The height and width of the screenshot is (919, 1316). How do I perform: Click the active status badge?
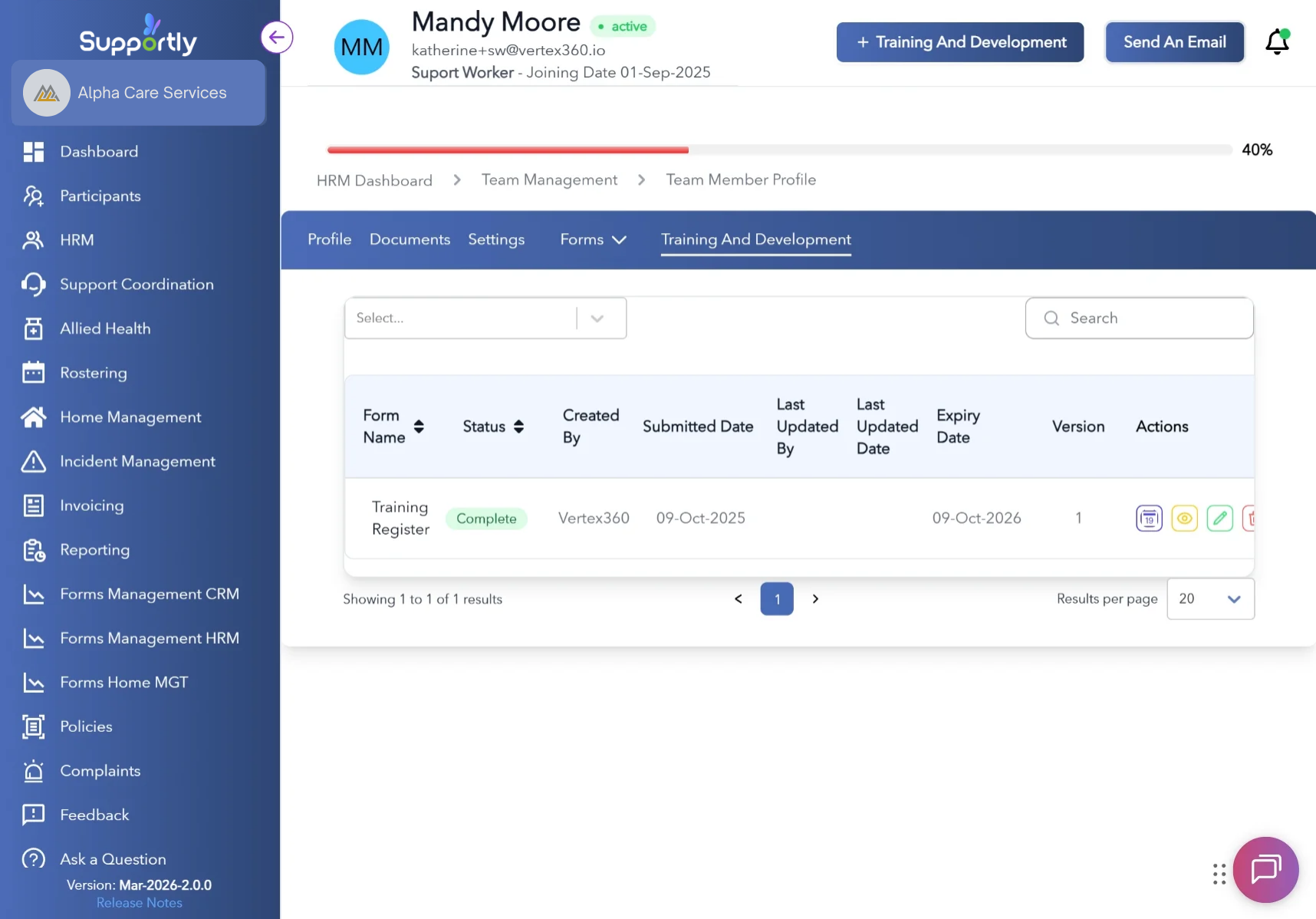(x=623, y=26)
